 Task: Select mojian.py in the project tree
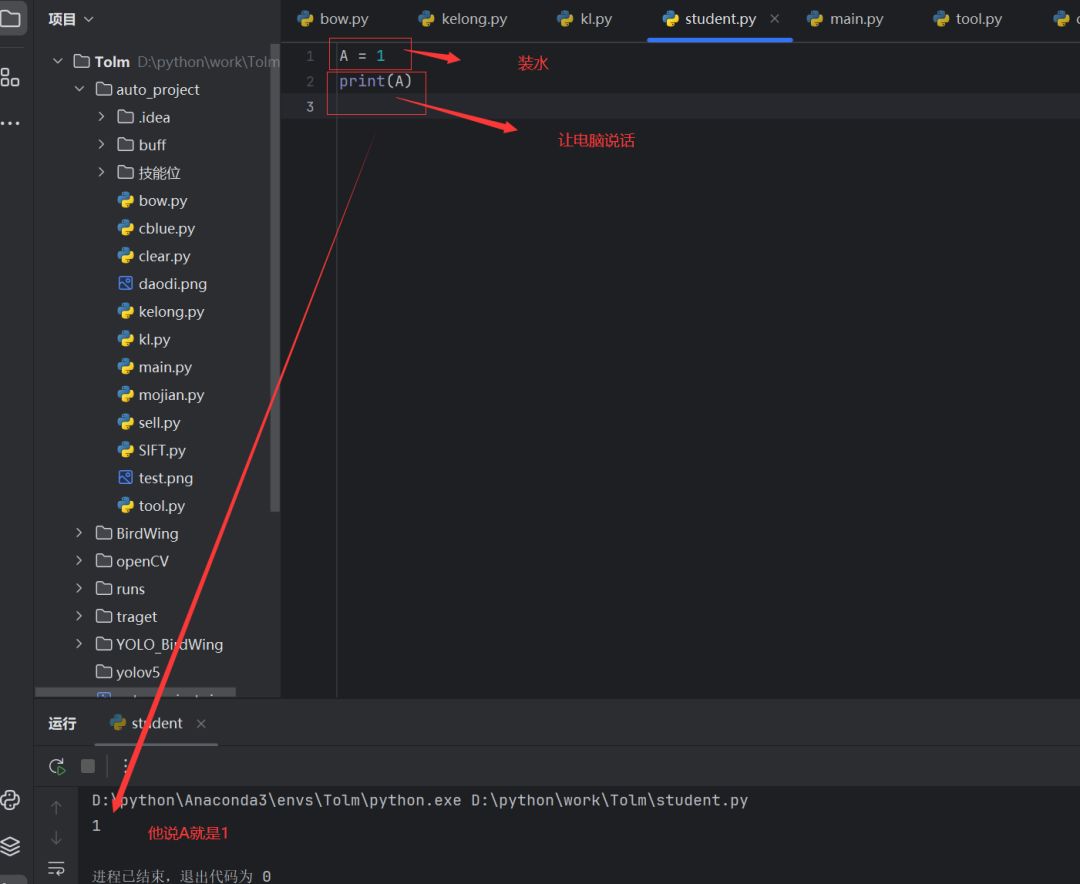pyautogui.click(x=161, y=394)
